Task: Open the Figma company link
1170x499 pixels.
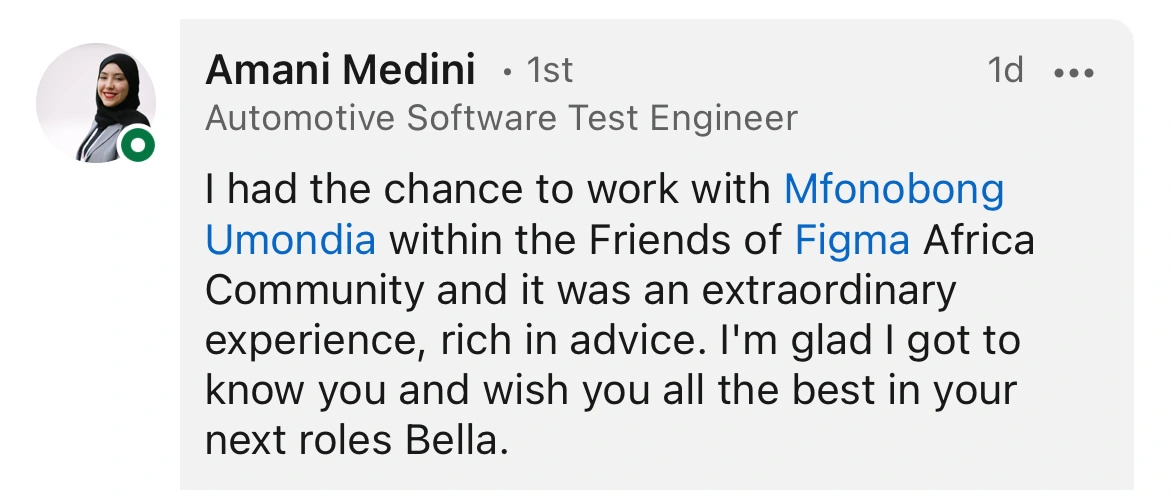Action: (x=853, y=241)
